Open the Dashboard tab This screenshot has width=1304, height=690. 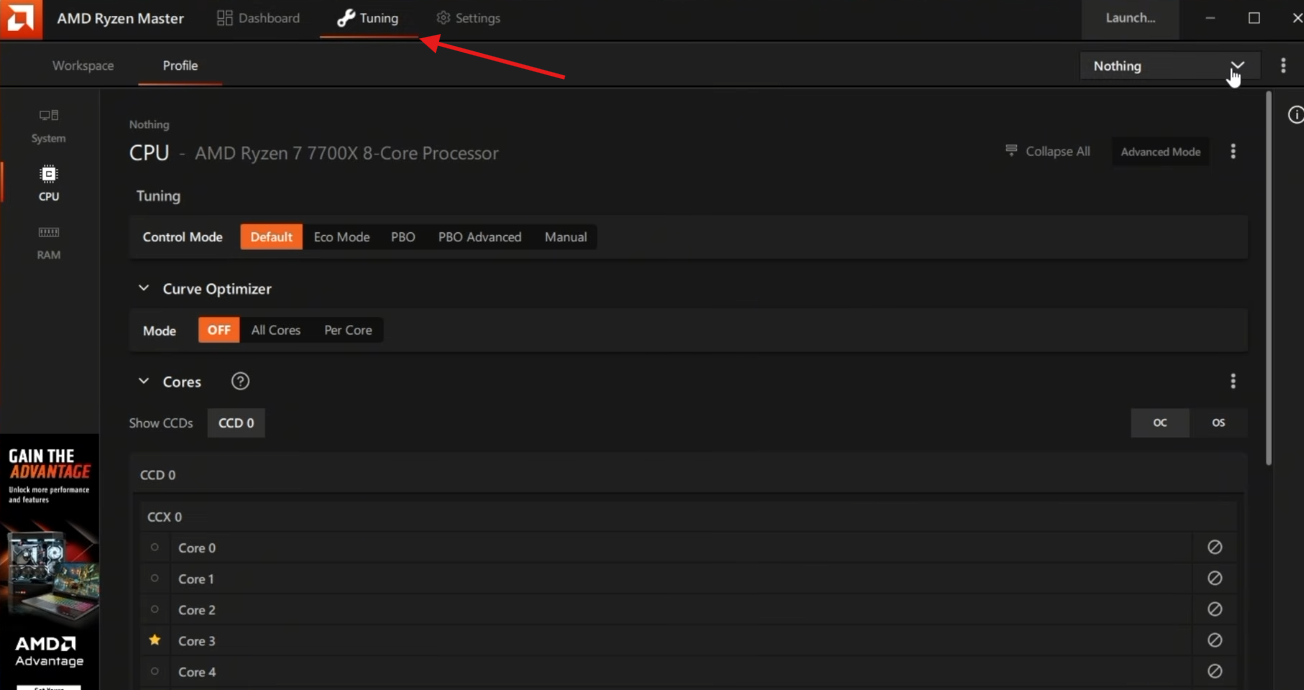[258, 18]
